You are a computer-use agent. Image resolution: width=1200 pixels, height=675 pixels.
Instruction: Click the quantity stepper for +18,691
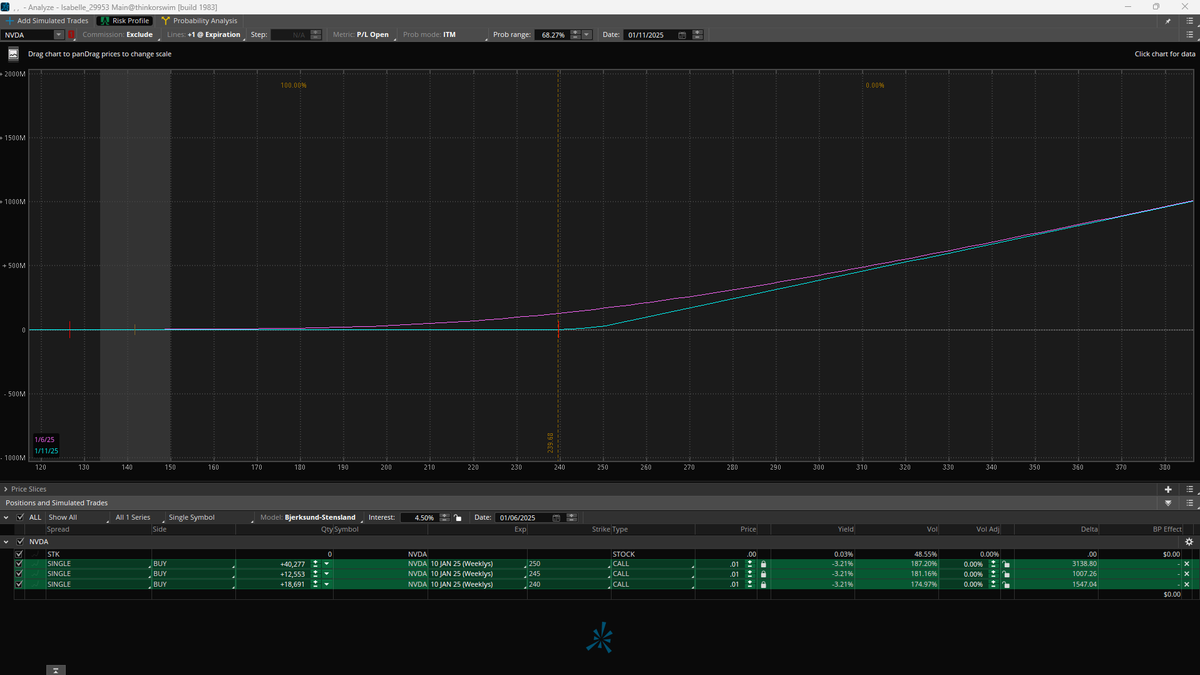(x=316, y=584)
